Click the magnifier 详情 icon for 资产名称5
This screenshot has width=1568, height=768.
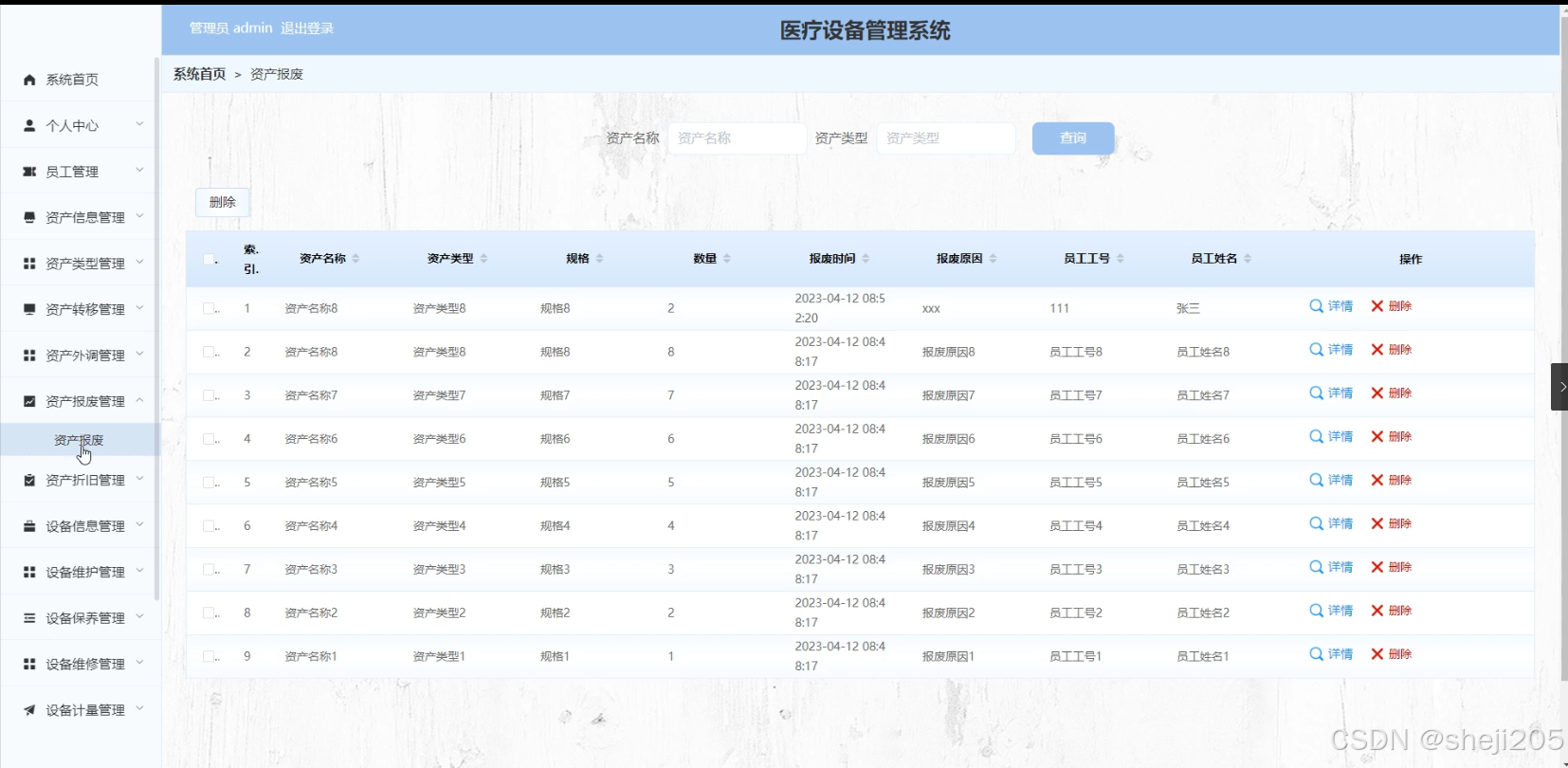tap(1316, 481)
